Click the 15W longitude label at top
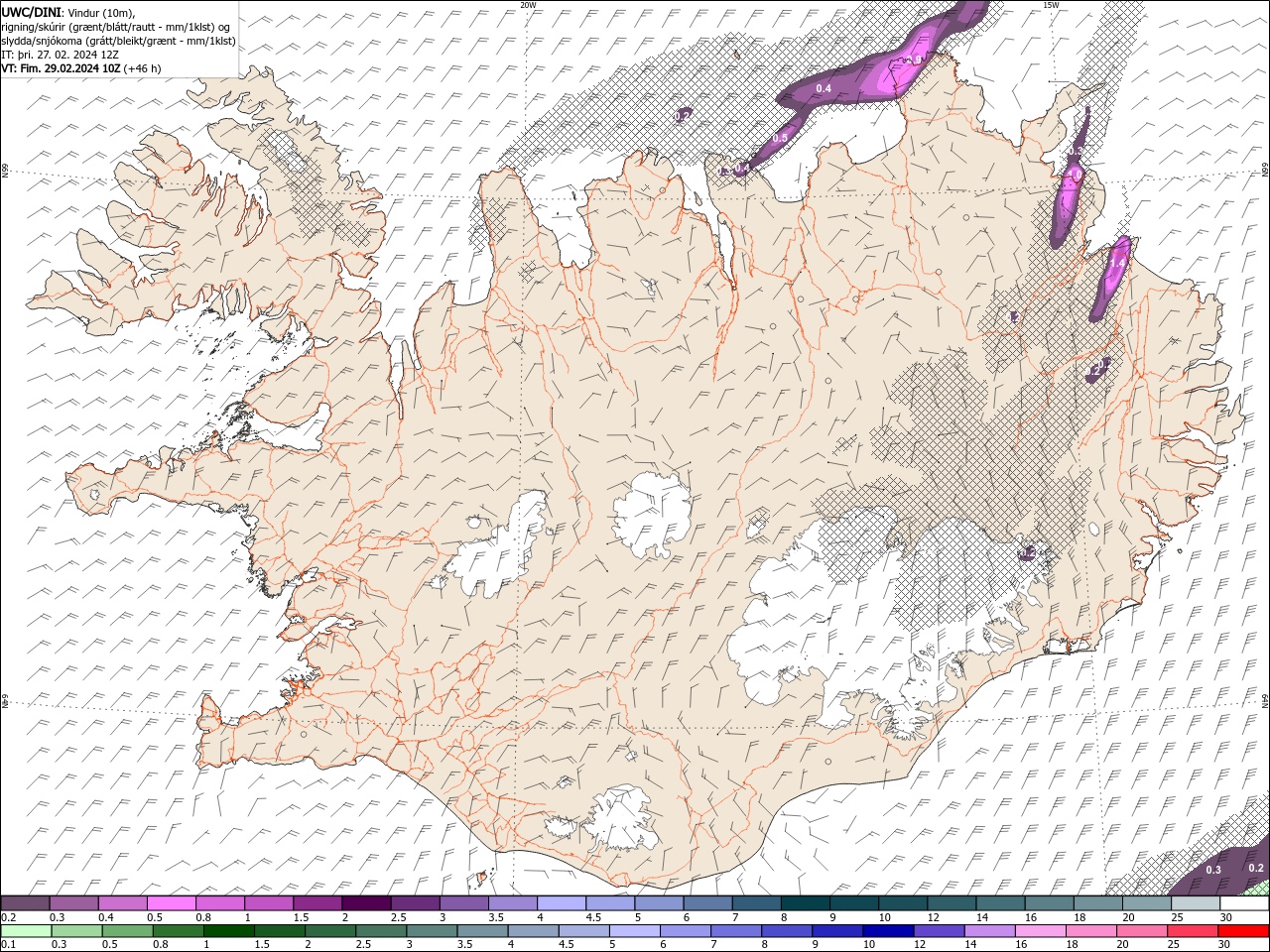Viewport: 1270px width, 952px height. (x=1051, y=5)
